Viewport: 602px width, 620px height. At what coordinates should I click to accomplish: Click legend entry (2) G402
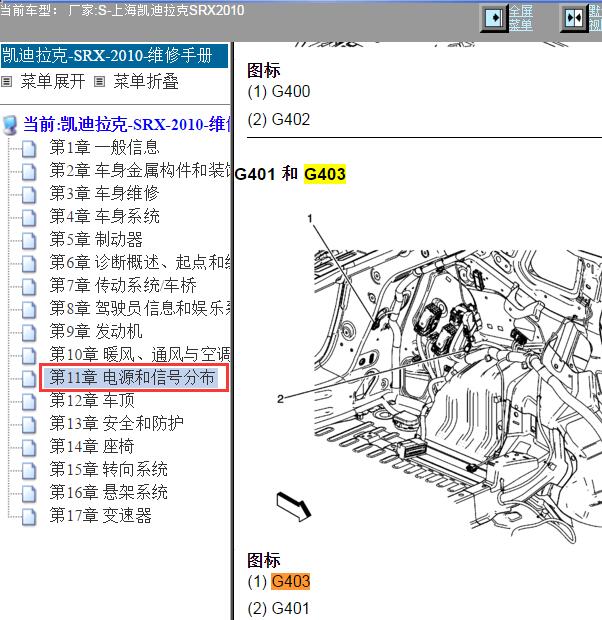[278, 119]
